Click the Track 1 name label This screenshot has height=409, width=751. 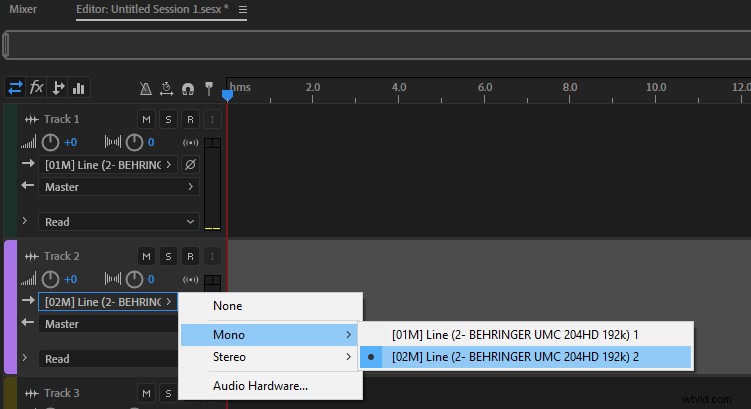(62, 119)
